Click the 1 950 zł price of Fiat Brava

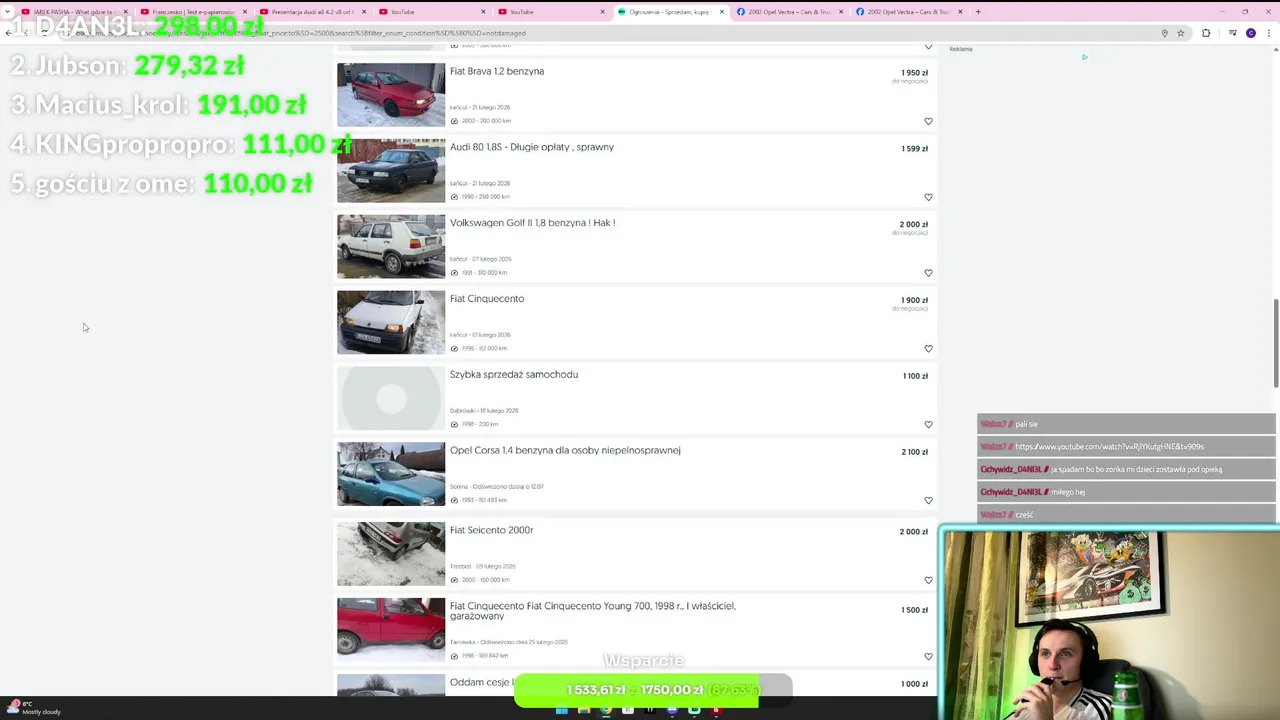click(x=914, y=73)
